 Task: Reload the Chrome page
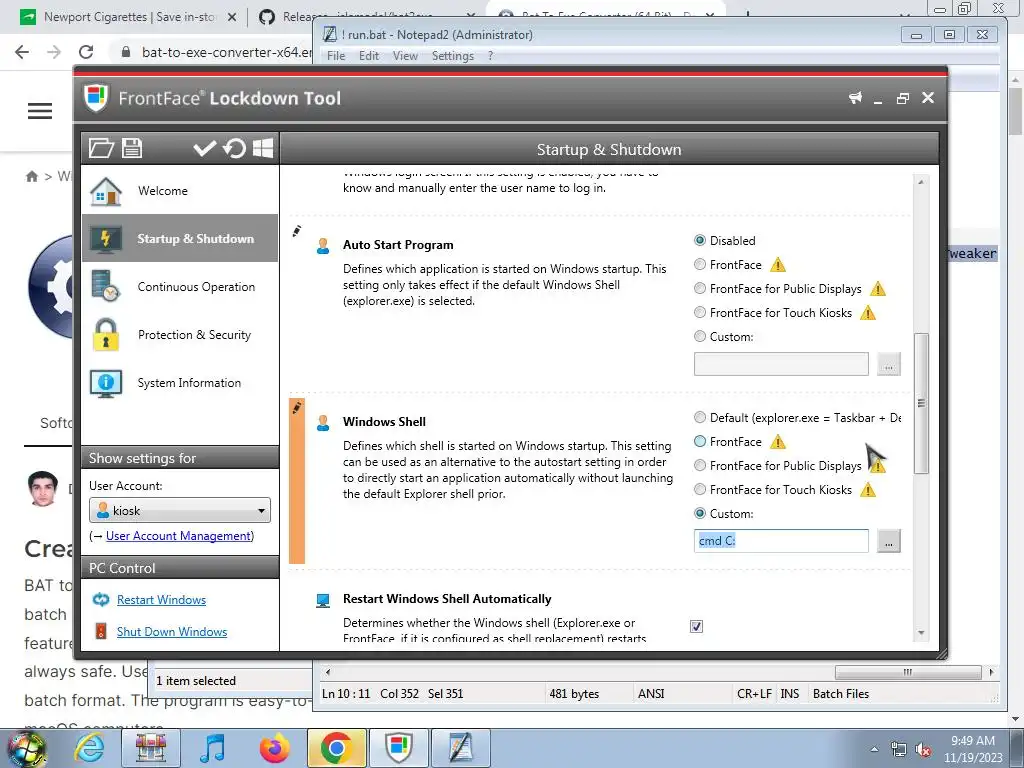click(x=86, y=52)
